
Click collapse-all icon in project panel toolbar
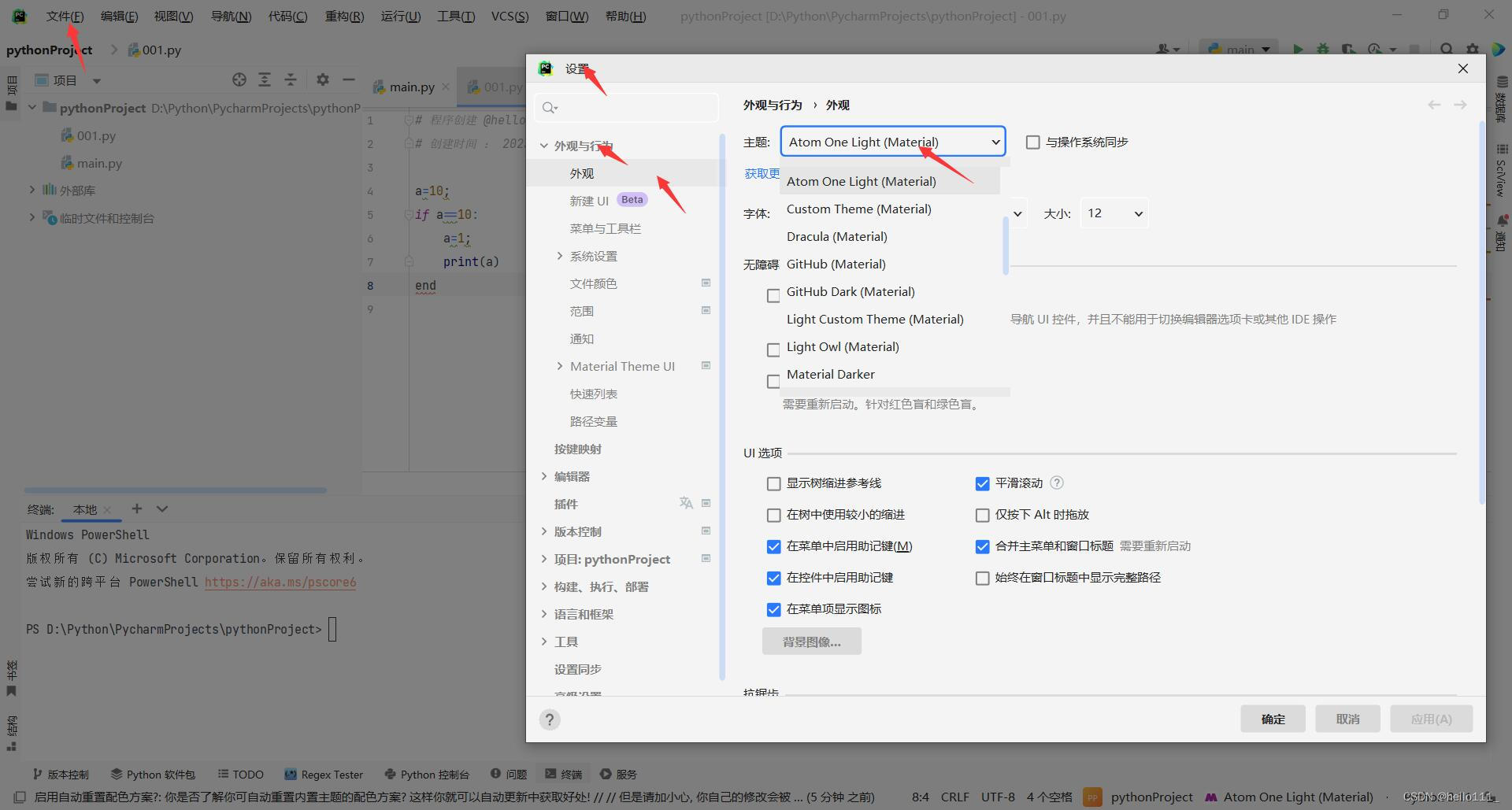click(x=291, y=80)
